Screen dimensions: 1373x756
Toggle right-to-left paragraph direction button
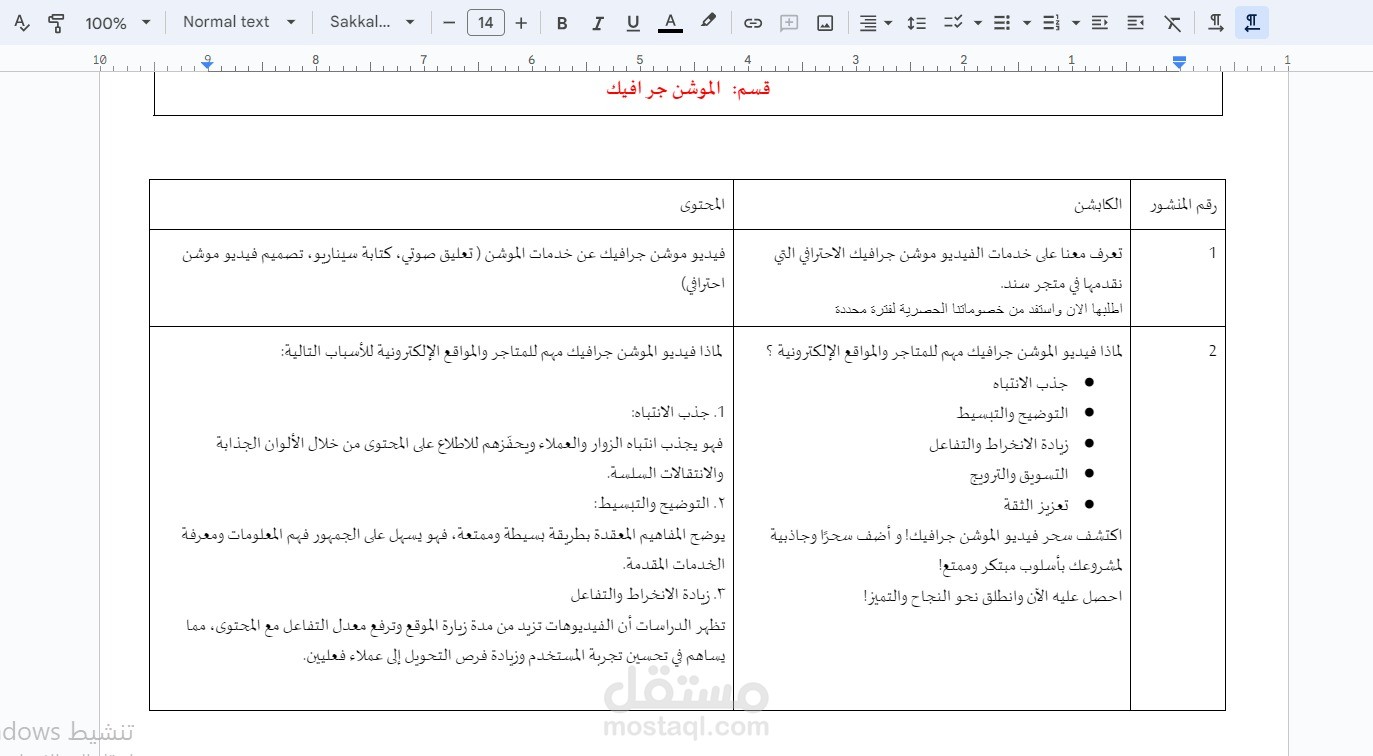pyautogui.click(x=1252, y=22)
